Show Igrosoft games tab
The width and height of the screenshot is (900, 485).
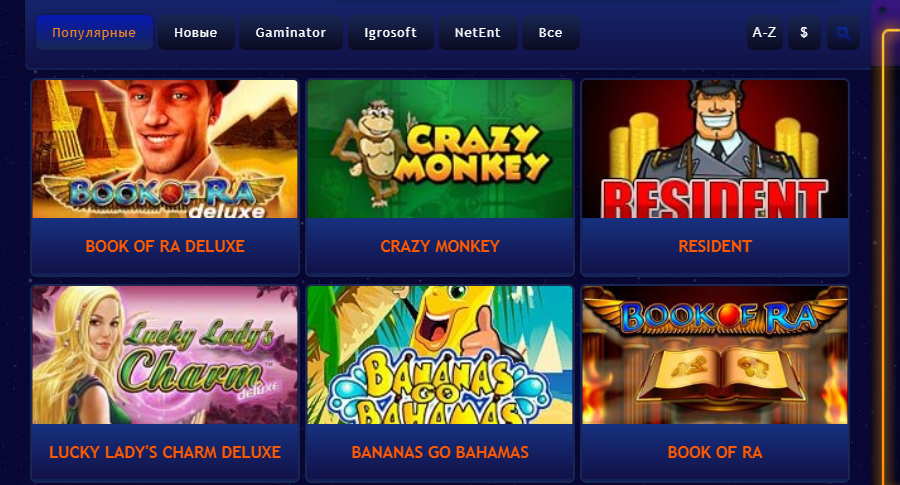[x=390, y=33]
